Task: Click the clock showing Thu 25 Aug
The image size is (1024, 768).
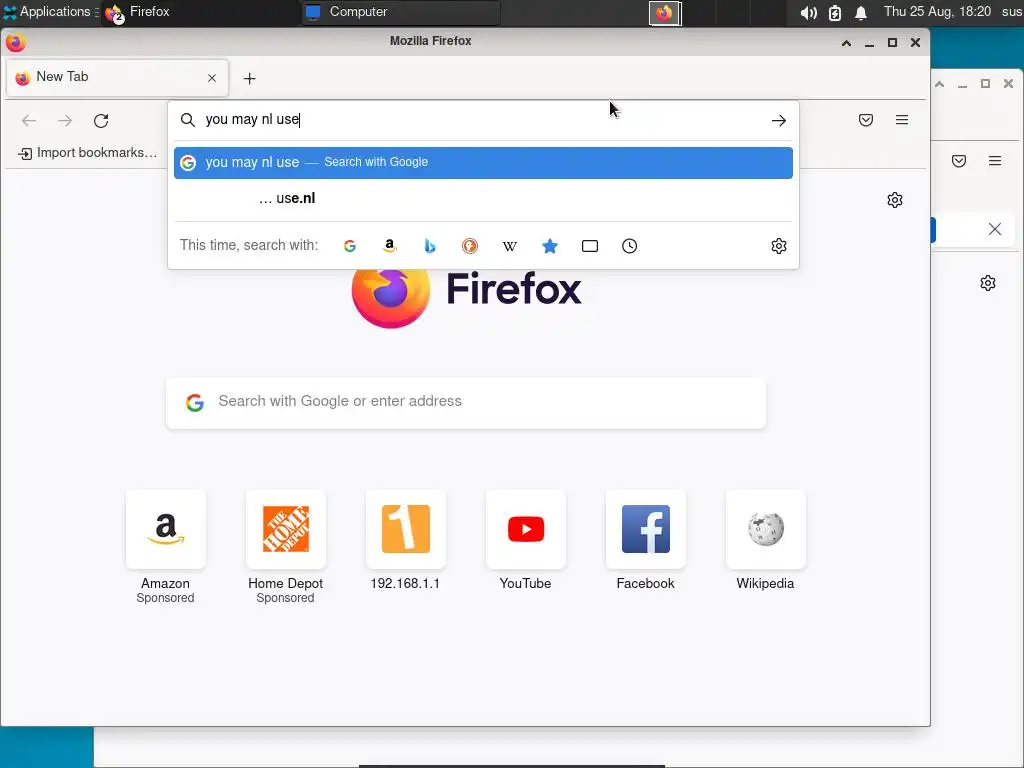Action: pyautogui.click(x=937, y=12)
